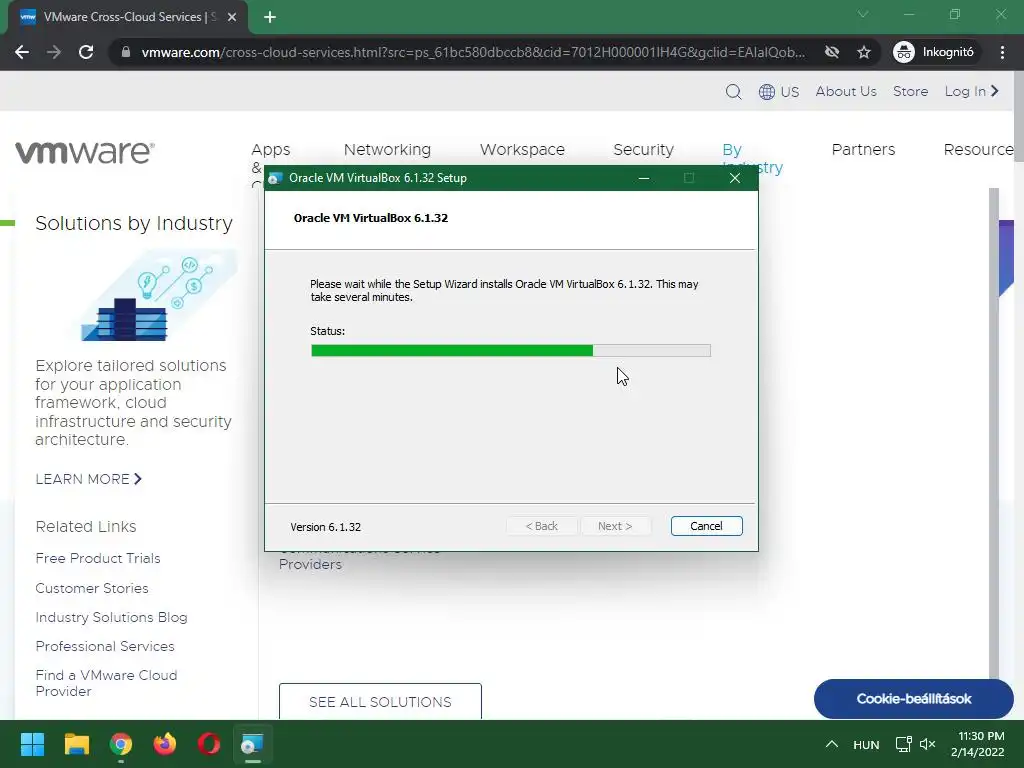The width and height of the screenshot is (1024, 768).
Task: Click the browser forward arrow
Action: tap(54, 52)
